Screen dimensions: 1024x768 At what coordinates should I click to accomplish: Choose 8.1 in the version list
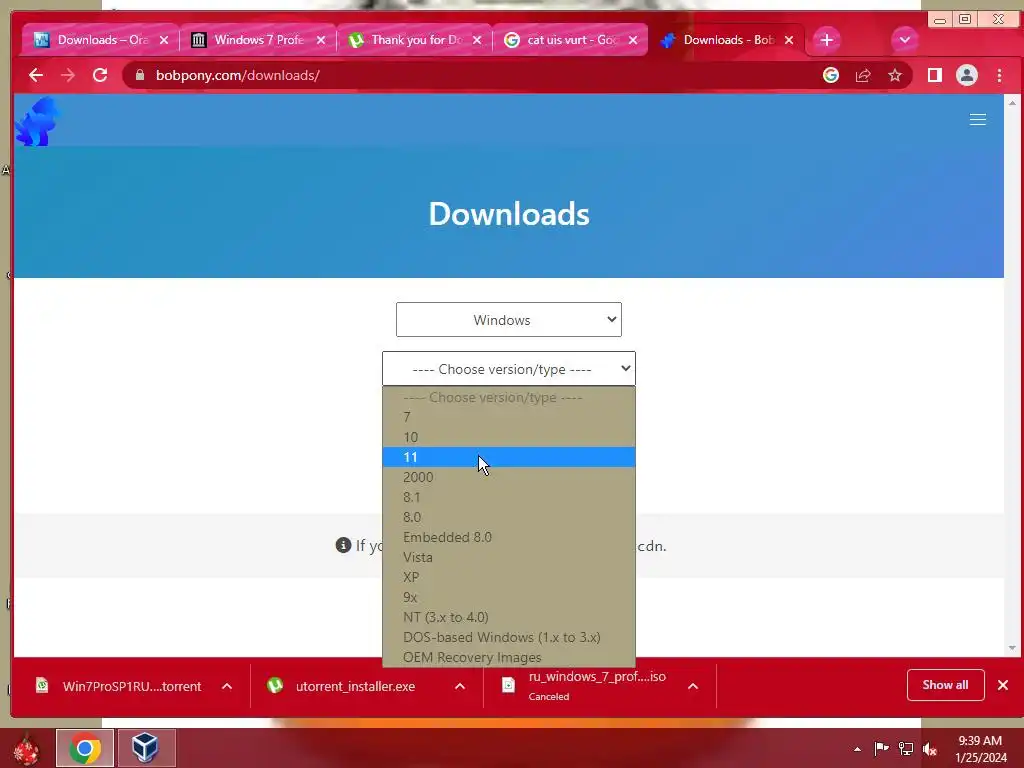point(509,497)
